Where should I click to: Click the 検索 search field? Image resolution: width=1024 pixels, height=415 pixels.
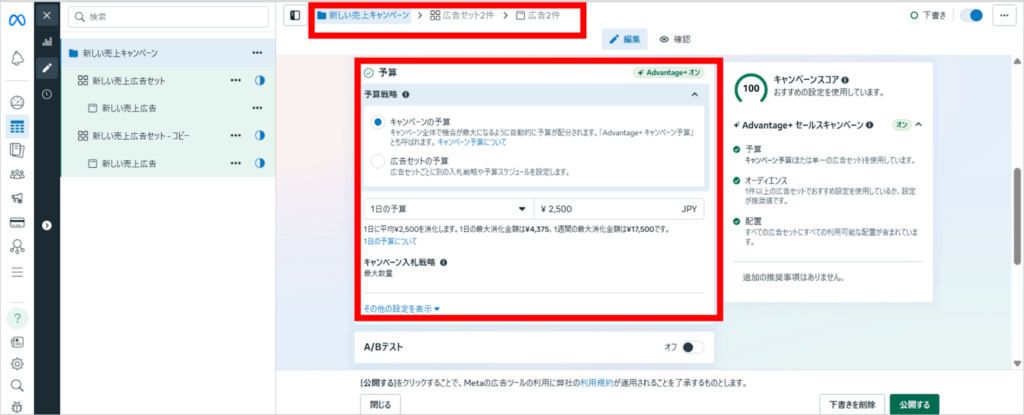pos(168,17)
